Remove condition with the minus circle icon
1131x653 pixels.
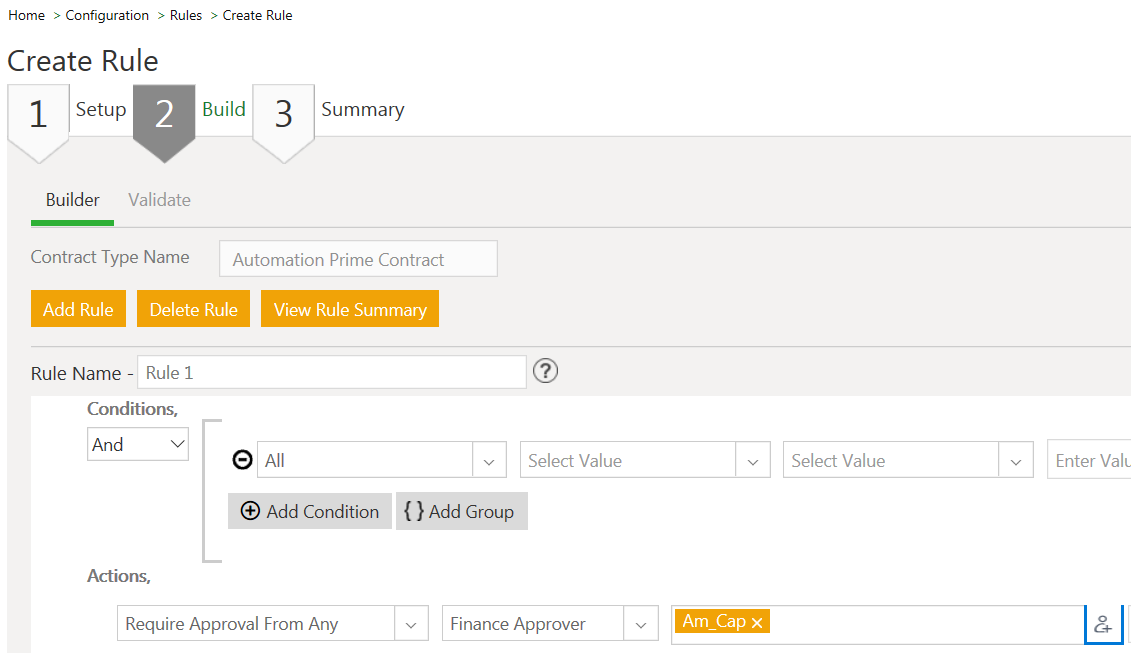coord(242,460)
